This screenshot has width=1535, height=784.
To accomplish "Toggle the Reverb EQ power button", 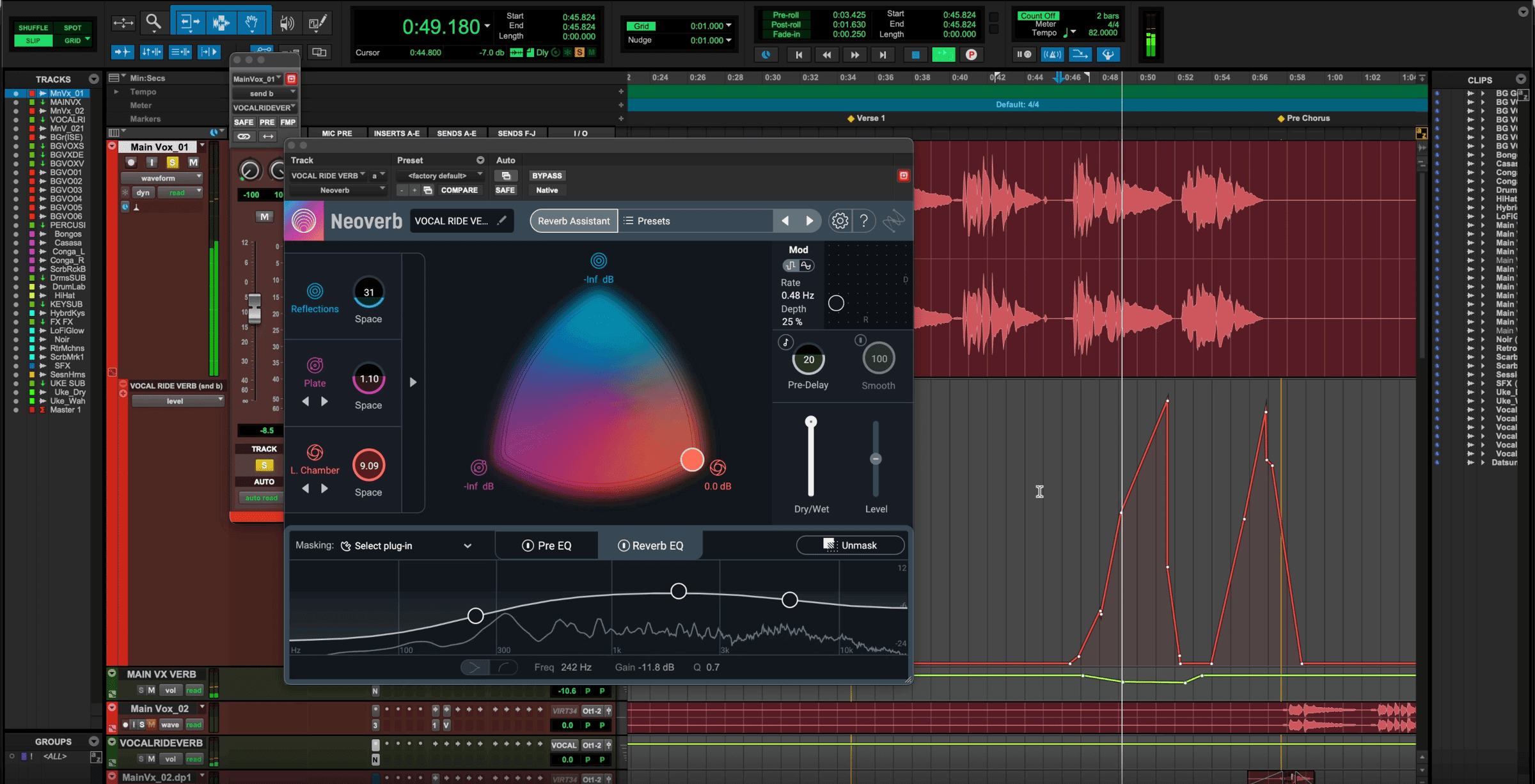I will [x=623, y=545].
